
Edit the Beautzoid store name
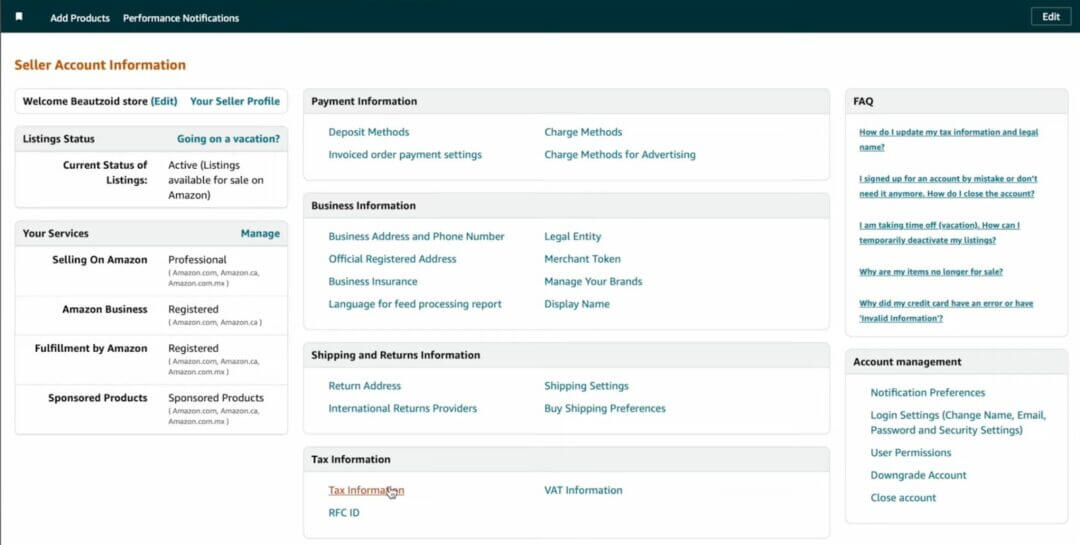tap(164, 101)
